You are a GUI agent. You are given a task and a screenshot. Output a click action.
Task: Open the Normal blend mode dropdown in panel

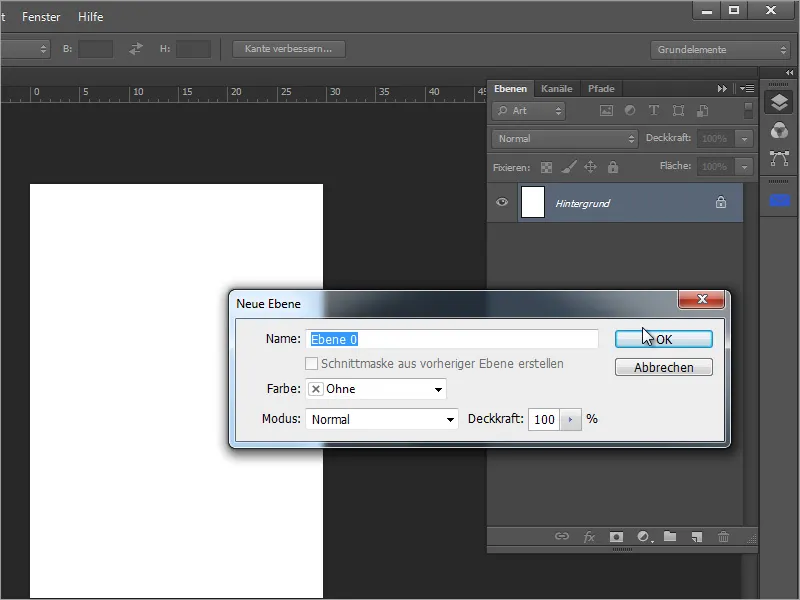coord(565,139)
